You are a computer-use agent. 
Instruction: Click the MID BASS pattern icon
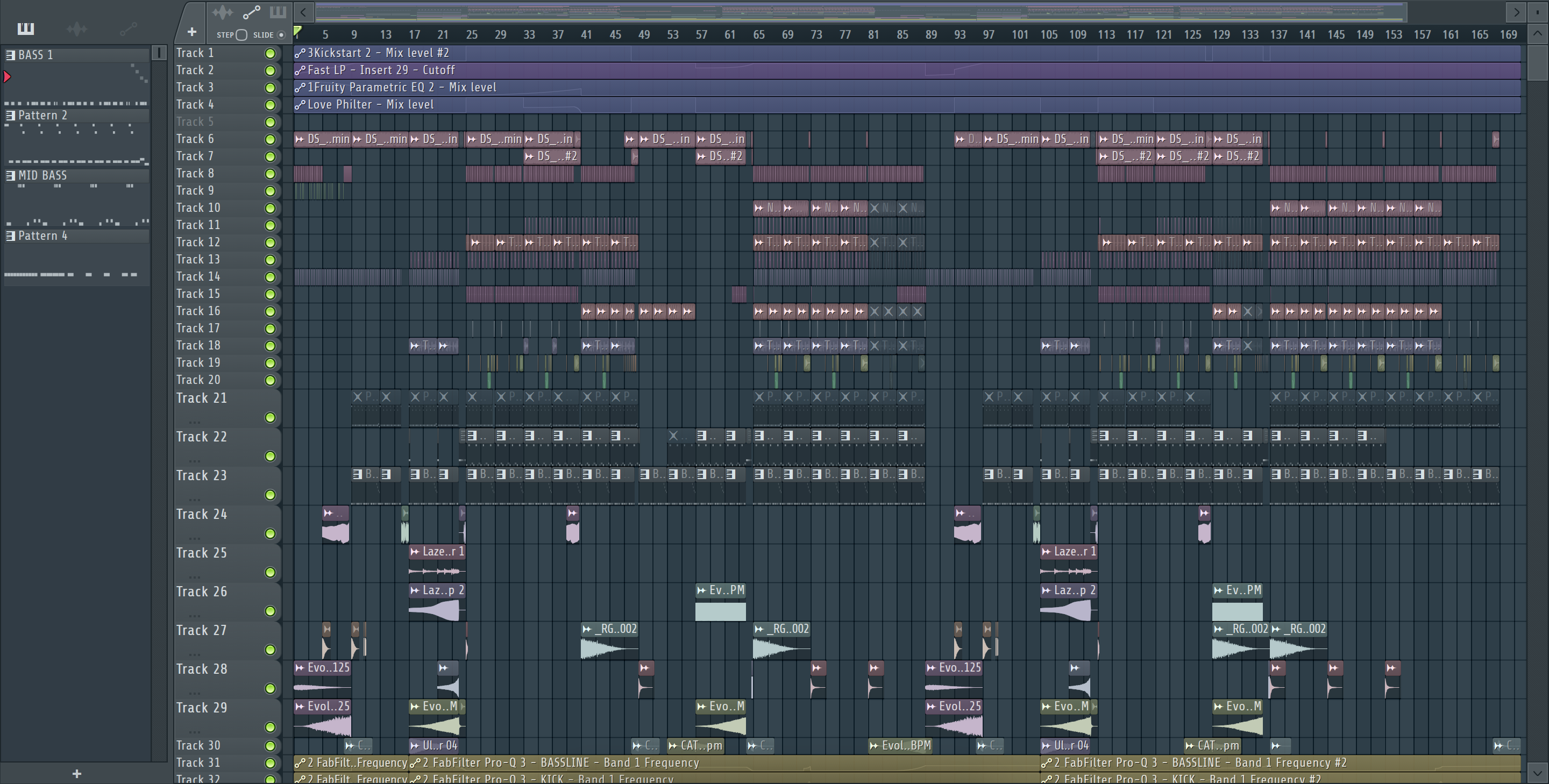coord(10,175)
